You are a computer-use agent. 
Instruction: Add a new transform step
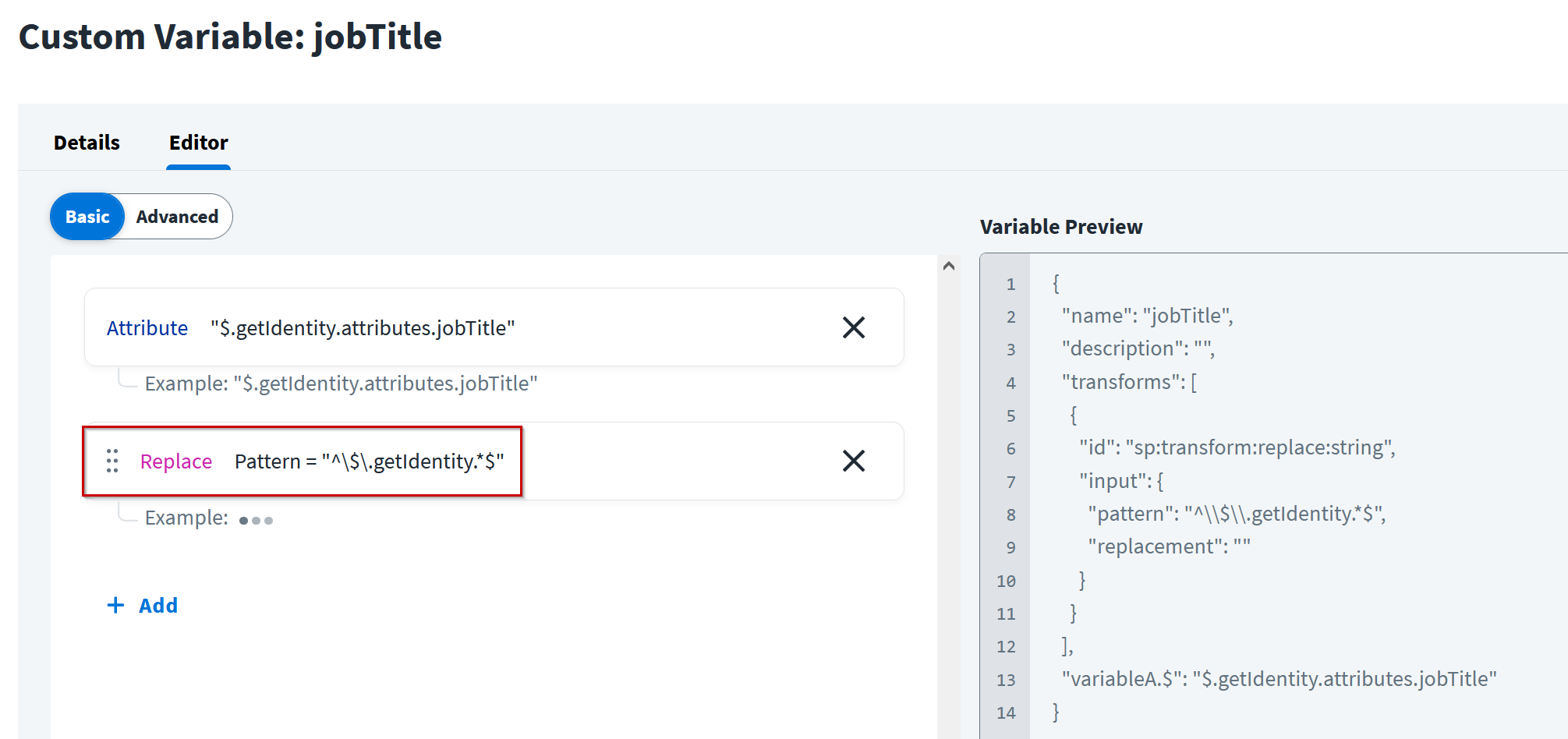(x=158, y=605)
